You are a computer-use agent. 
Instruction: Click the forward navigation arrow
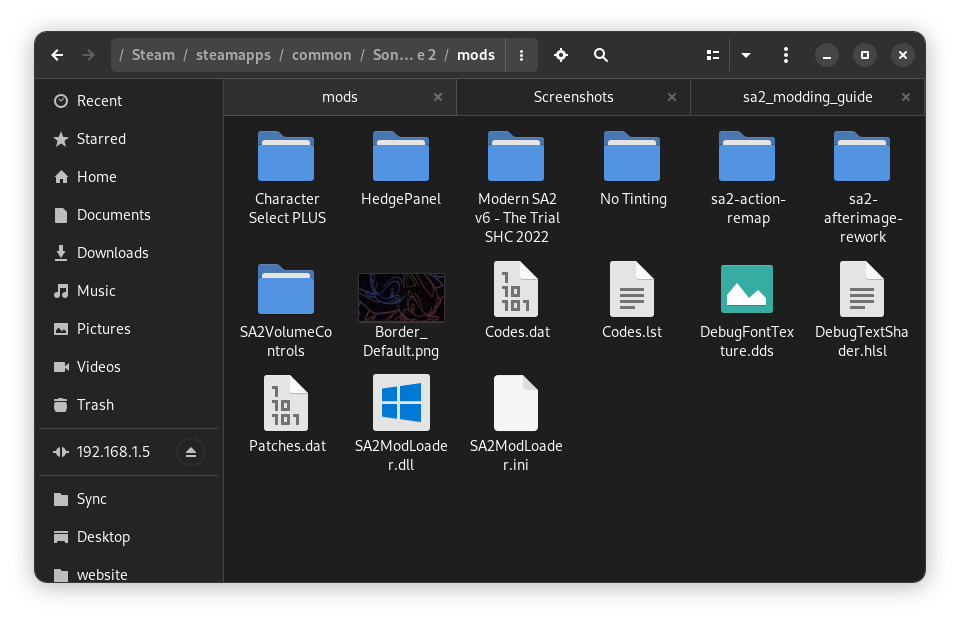89,55
